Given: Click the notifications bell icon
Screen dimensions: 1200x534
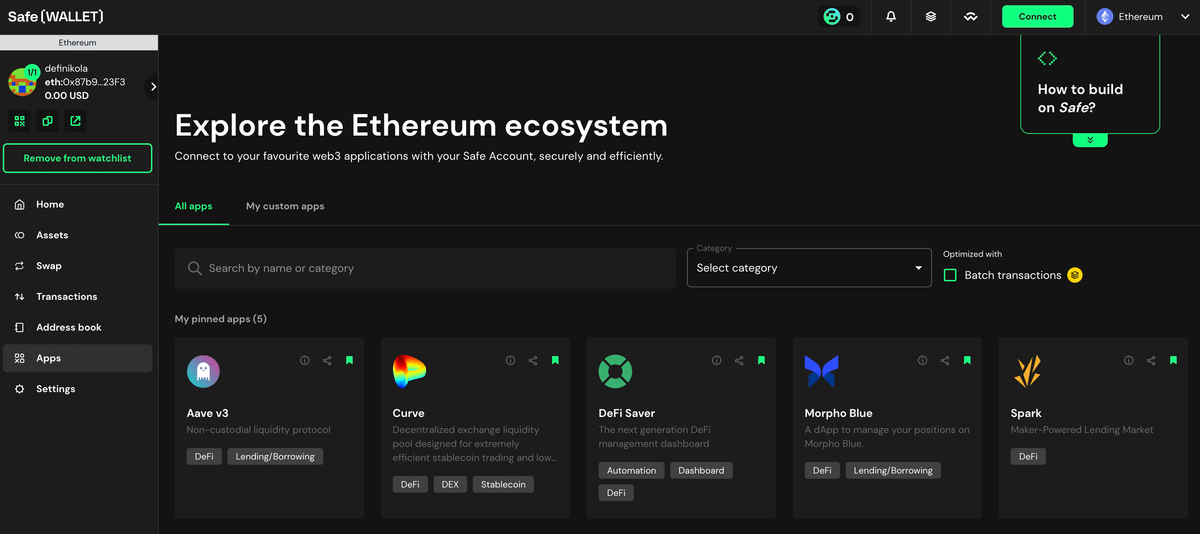Looking at the screenshot, I should 891,17.
